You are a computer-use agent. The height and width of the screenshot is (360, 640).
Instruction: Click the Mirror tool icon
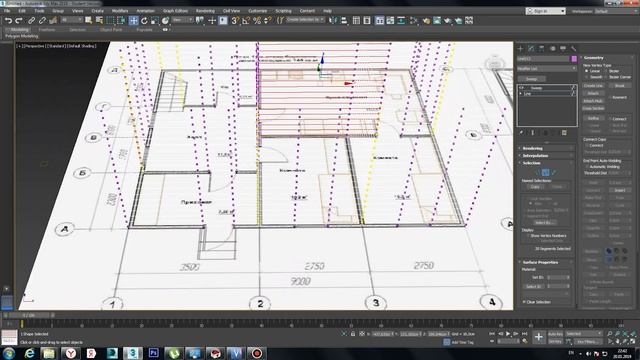tap(333, 20)
